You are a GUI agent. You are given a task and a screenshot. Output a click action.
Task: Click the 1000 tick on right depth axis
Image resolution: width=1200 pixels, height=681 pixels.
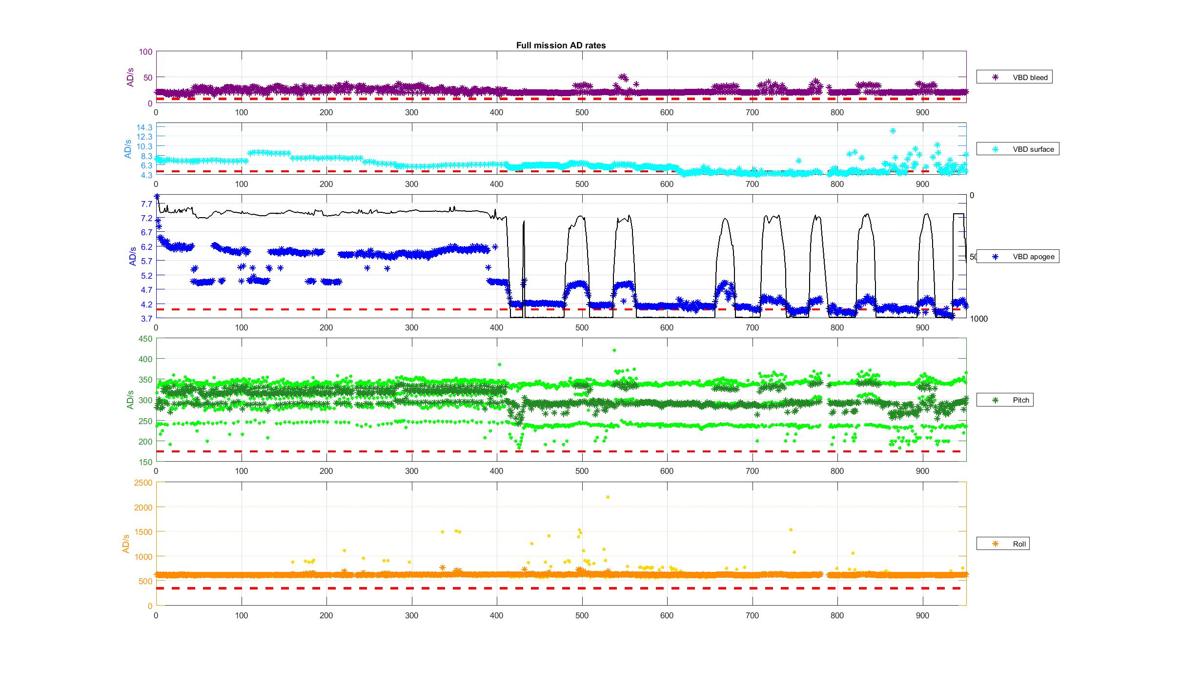click(x=980, y=319)
